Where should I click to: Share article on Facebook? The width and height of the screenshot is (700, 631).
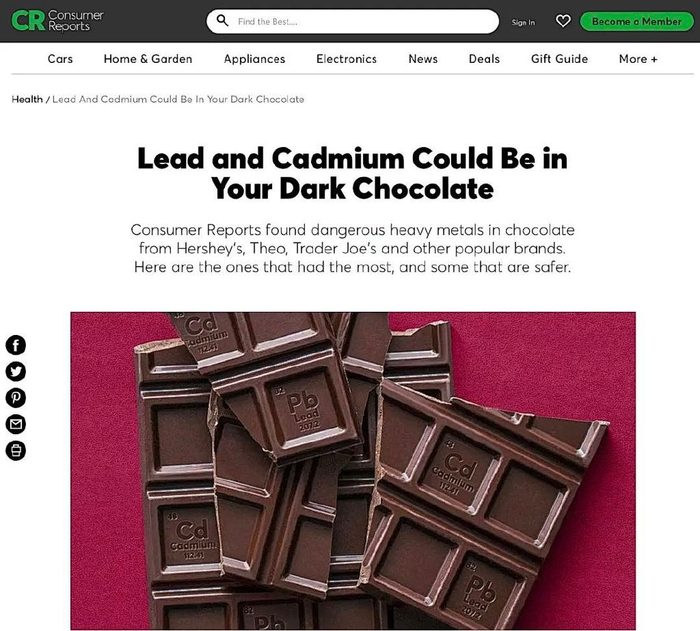tap(16, 345)
